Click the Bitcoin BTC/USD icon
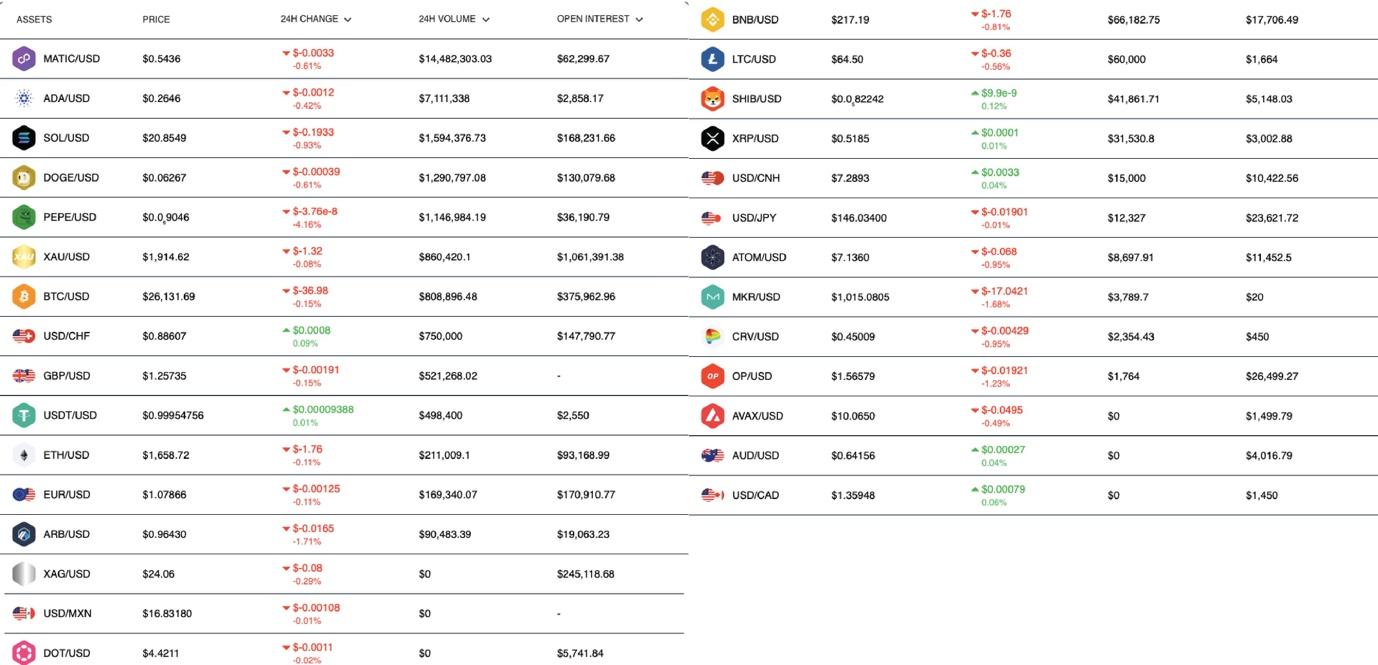Image resolution: width=1378 pixels, height=665 pixels. 24,297
